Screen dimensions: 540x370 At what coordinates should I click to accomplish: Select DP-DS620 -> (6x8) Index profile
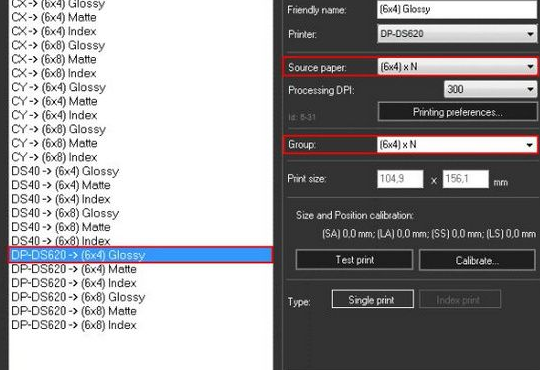pyautogui.click(x=141, y=325)
